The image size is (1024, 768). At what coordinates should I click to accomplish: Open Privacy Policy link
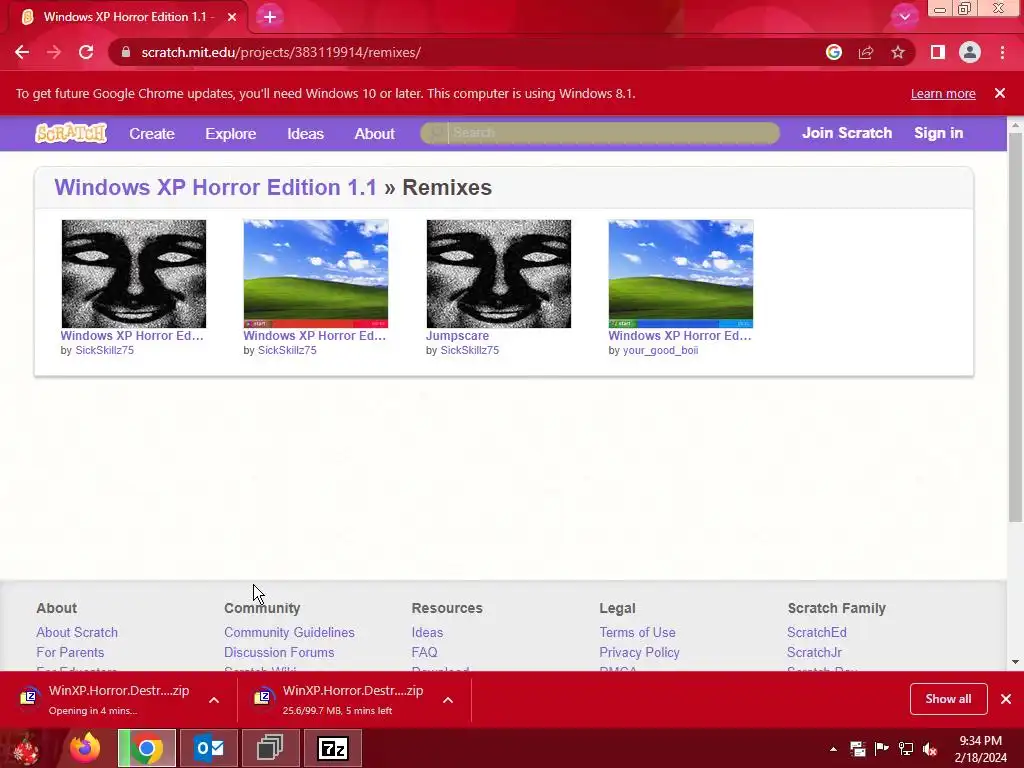tap(639, 652)
